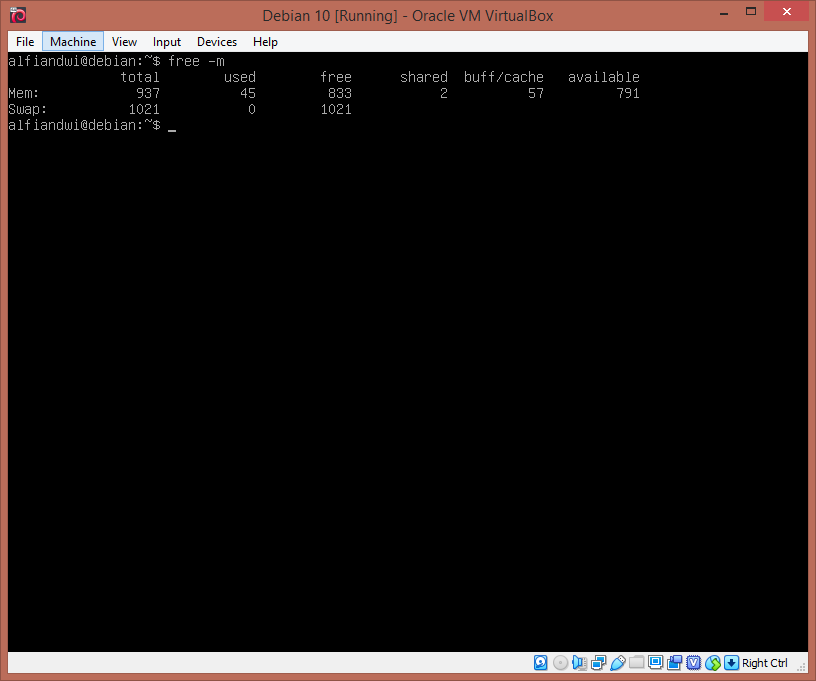Image resolution: width=816 pixels, height=681 pixels.
Task: Click the 'free -m' command text
Action: coord(196,61)
